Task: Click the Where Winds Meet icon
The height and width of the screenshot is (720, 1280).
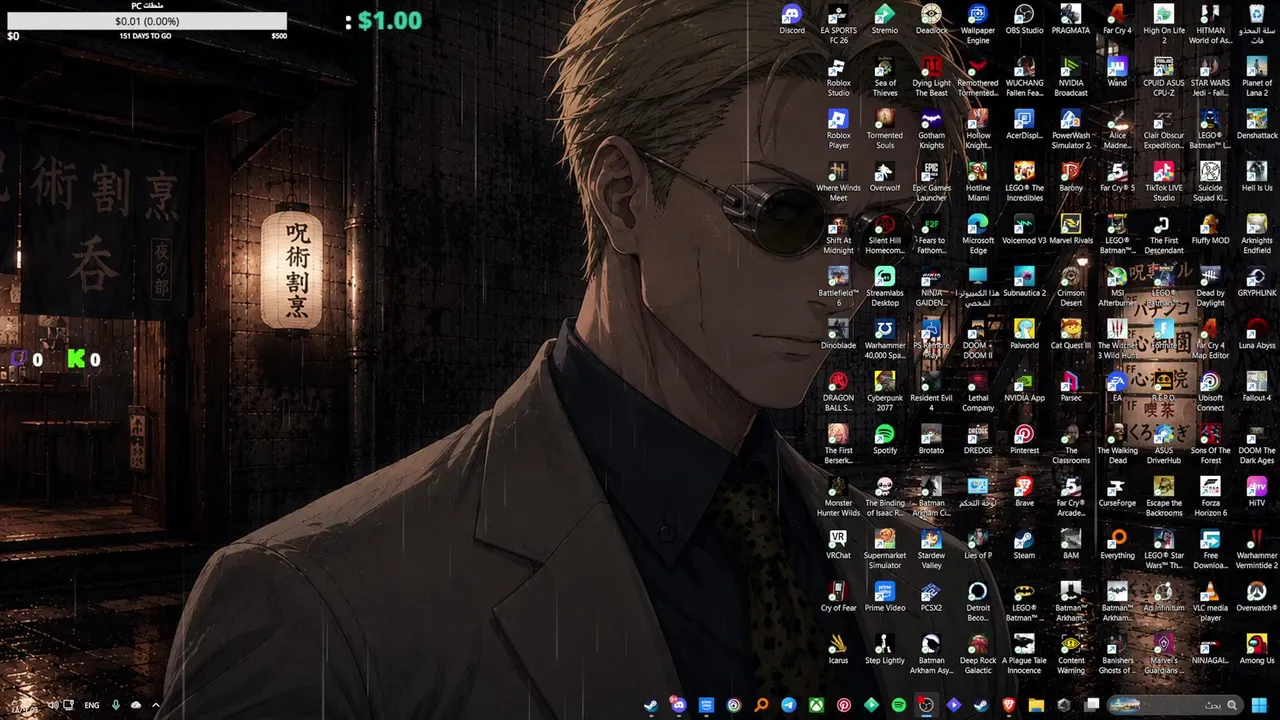Action: [x=838, y=182]
